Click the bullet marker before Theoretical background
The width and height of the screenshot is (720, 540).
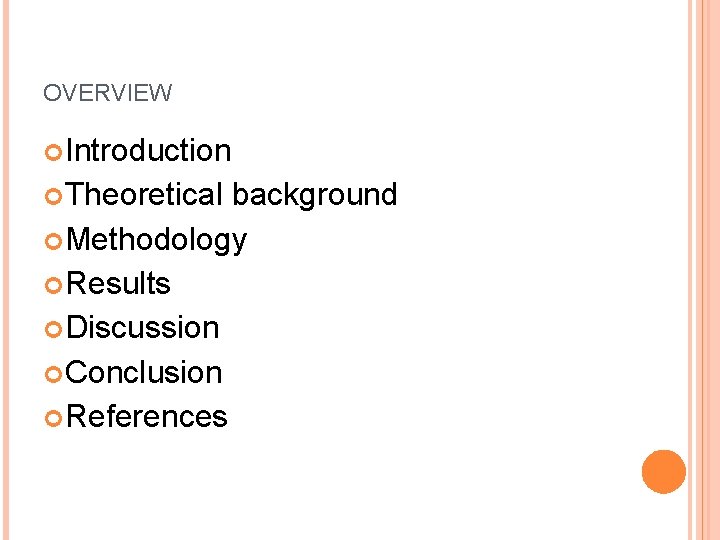(x=53, y=196)
